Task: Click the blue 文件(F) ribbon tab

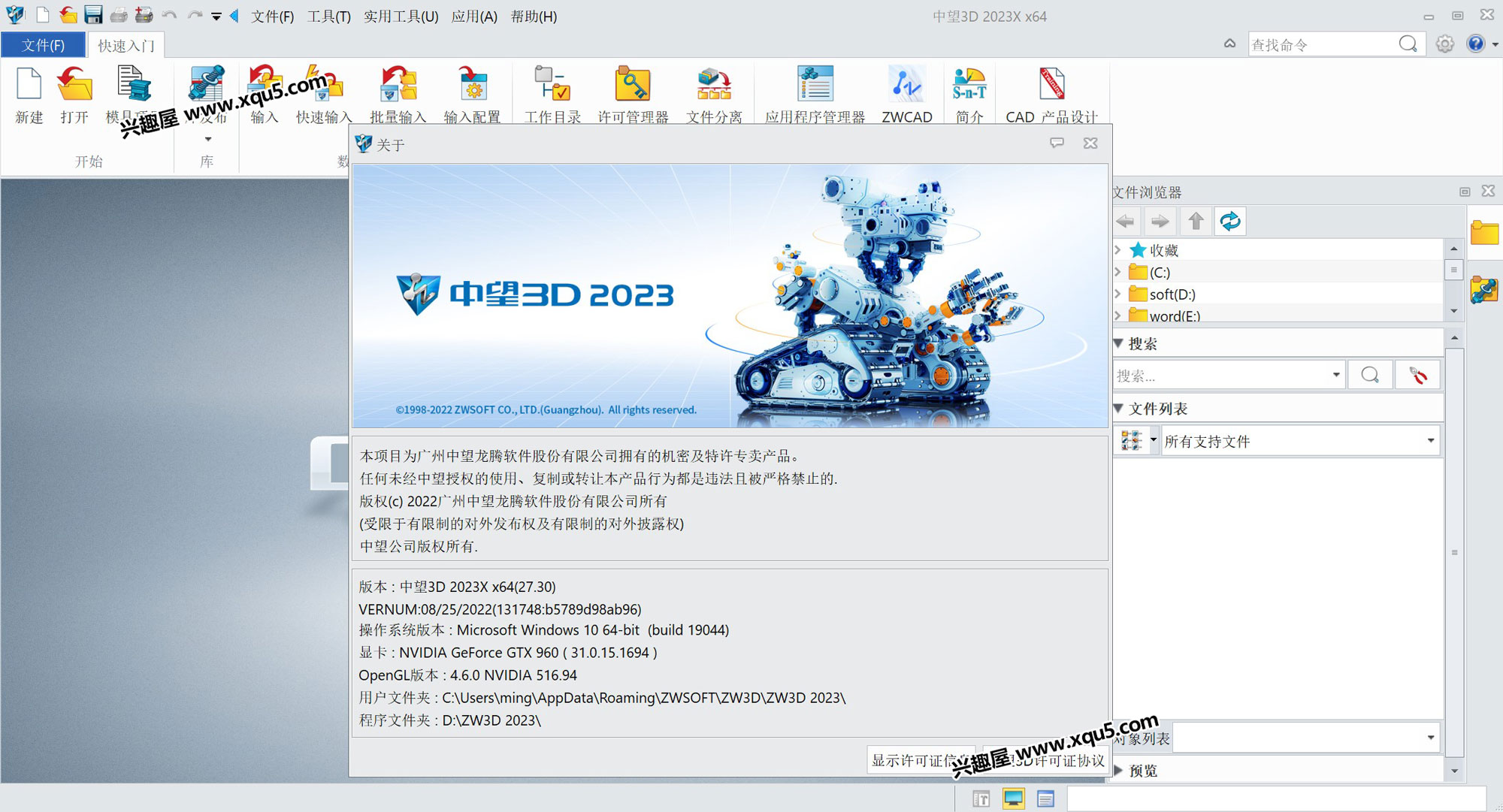Action: [43, 45]
